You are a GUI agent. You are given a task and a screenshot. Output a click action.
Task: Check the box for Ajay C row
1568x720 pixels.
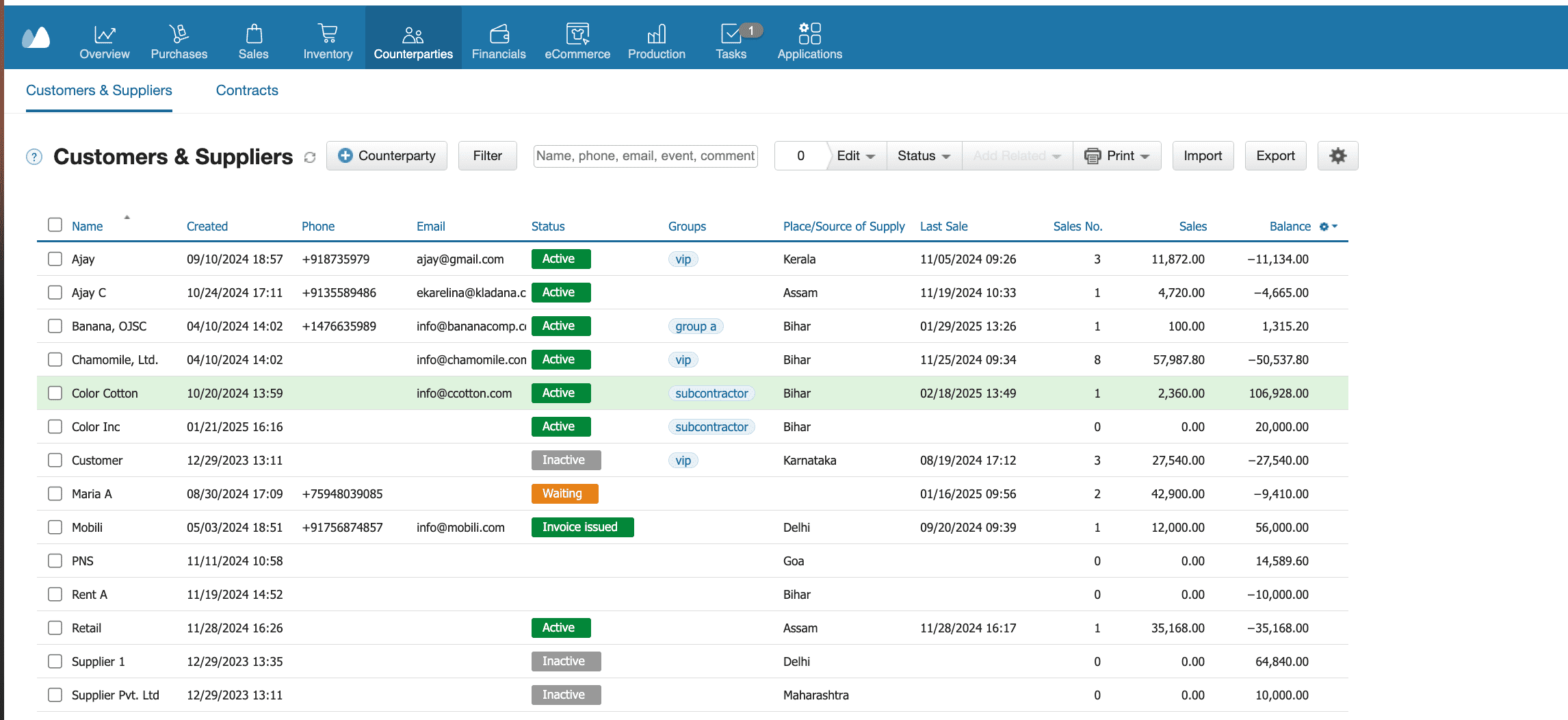pyautogui.click(x=55, y=292)
